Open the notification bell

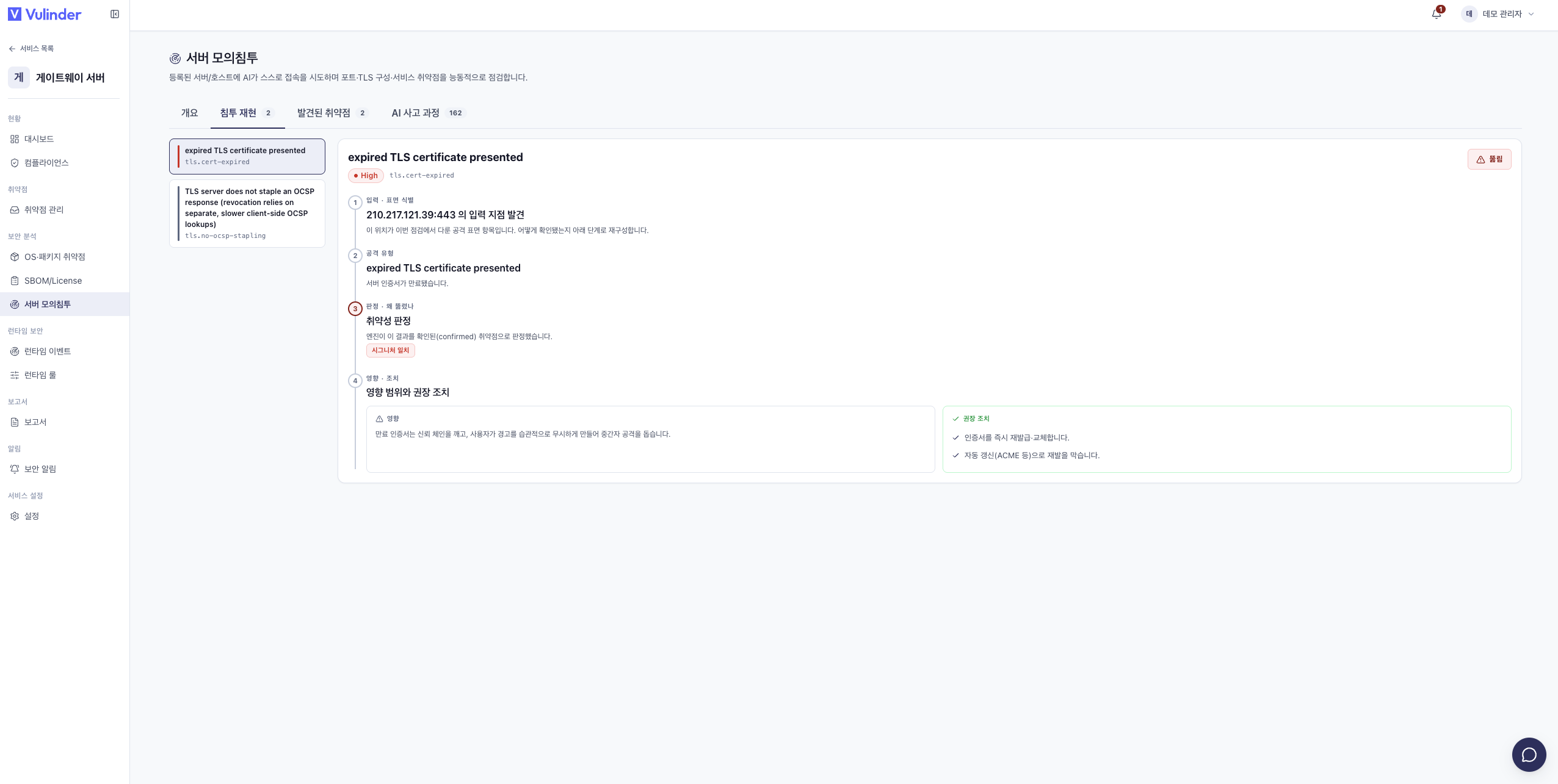[1437, 14]
